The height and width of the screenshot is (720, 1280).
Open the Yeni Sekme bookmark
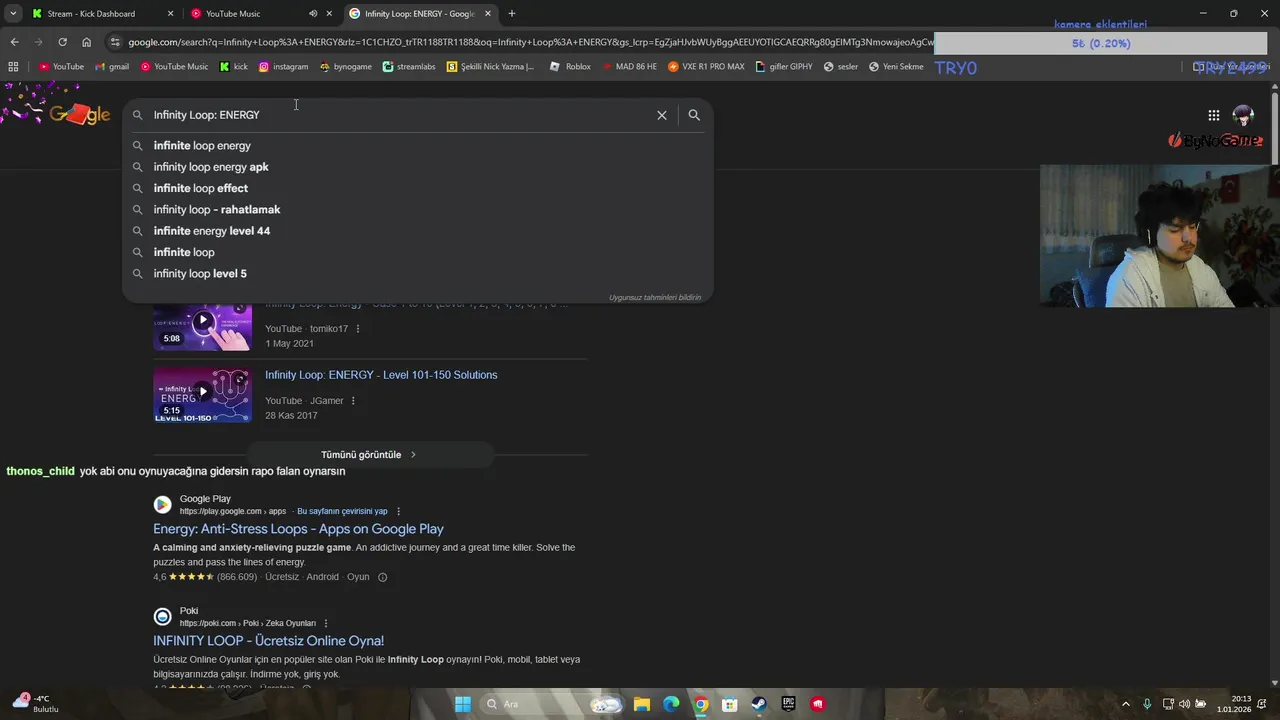point(895,67)
